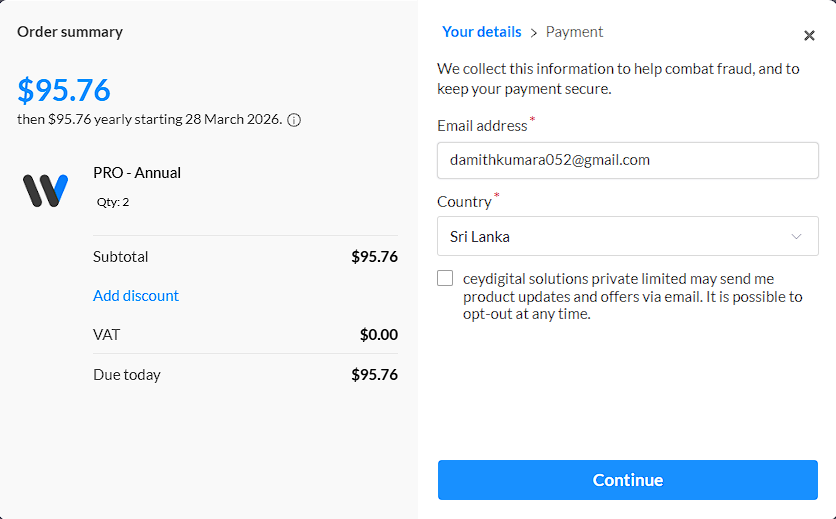Click the Qty: 2 quantity label
The image size is (836, 519).
pyautogui.click(x=113, y=202)
